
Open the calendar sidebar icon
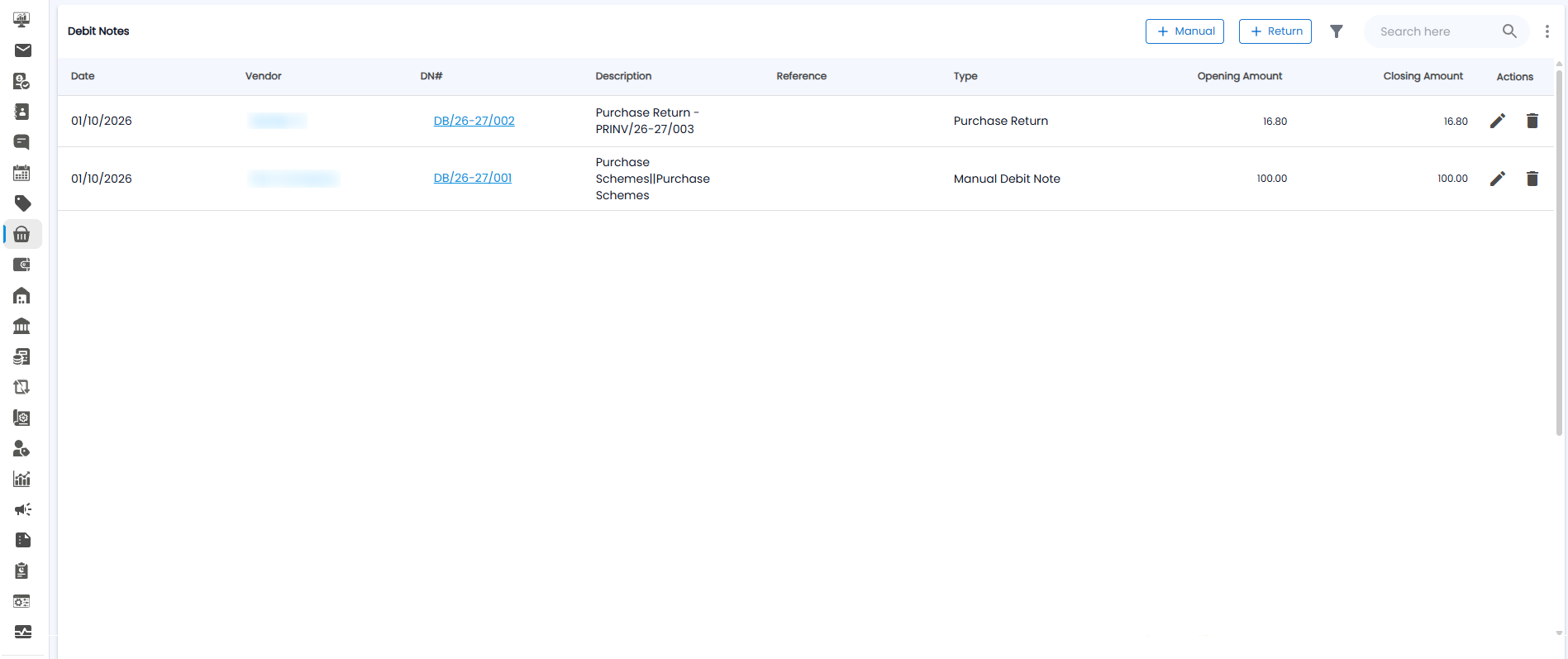point(22,173)
